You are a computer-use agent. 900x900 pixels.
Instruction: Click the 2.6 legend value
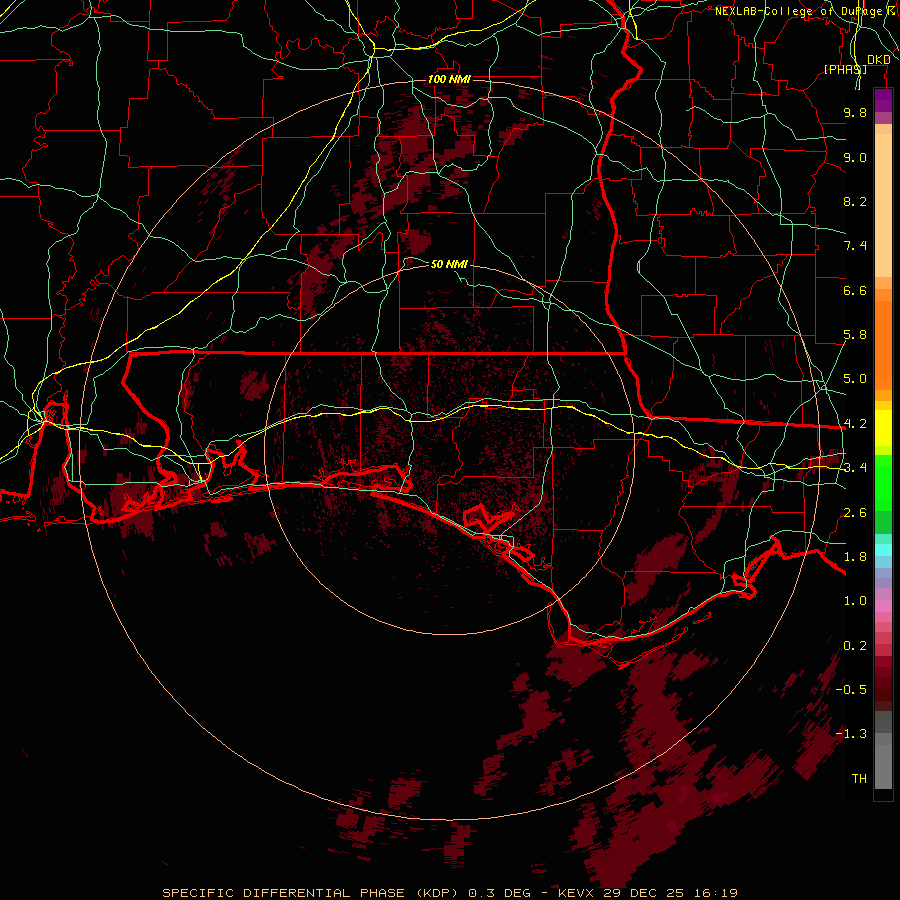pyautogui.click(x=855, y=513)
